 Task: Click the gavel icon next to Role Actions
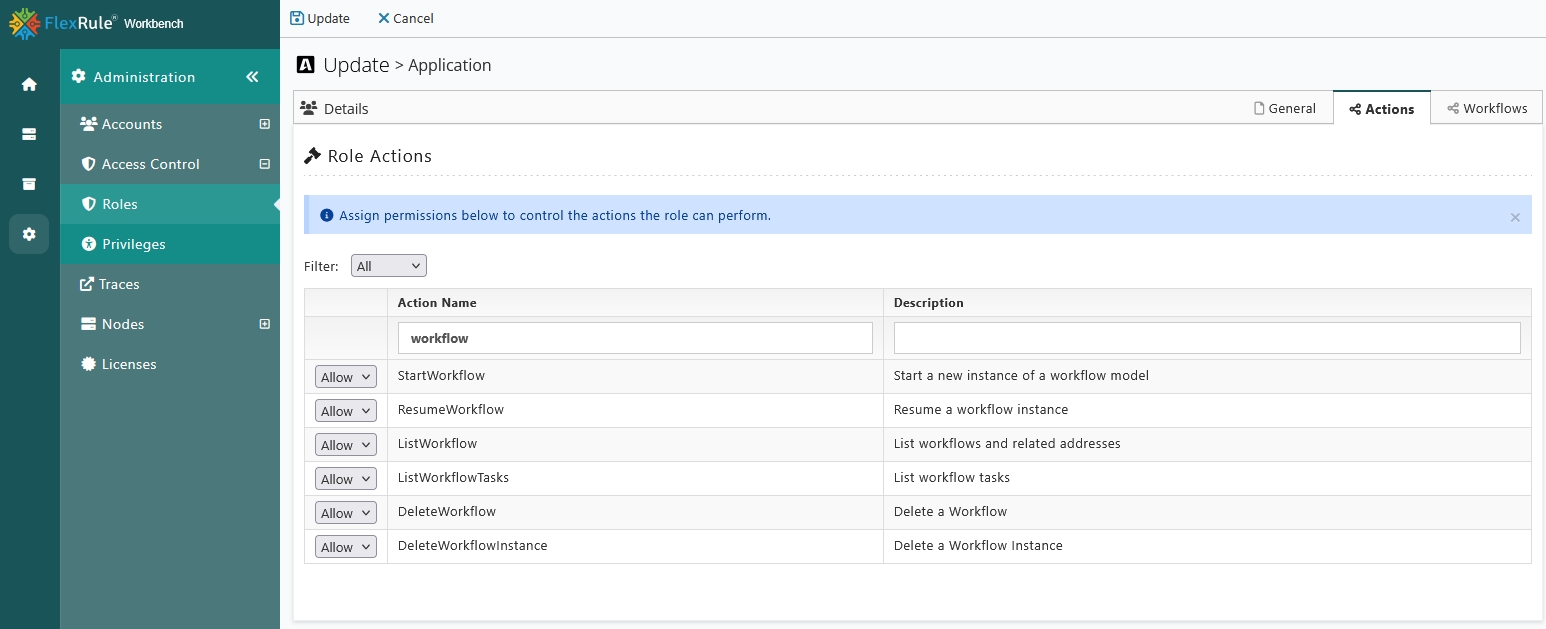[x=313, y=156]
